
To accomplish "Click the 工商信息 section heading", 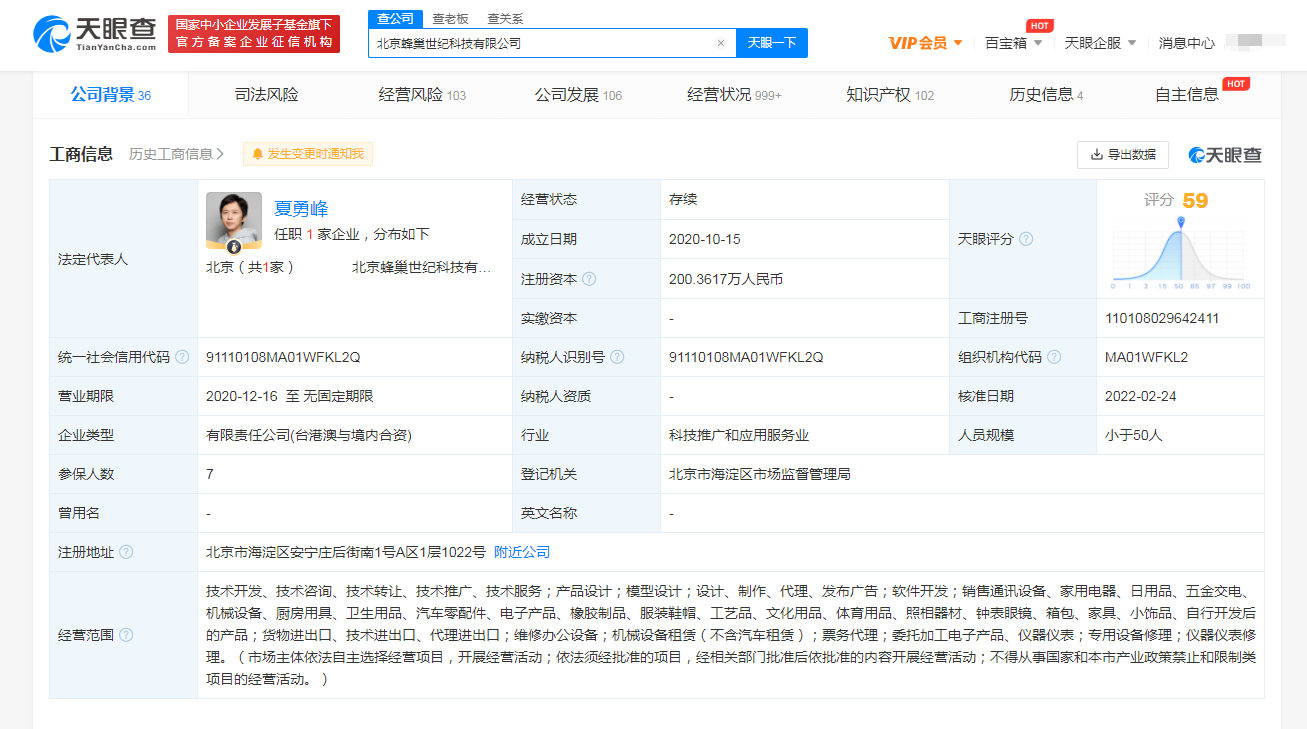I will (x=81, y=154).
